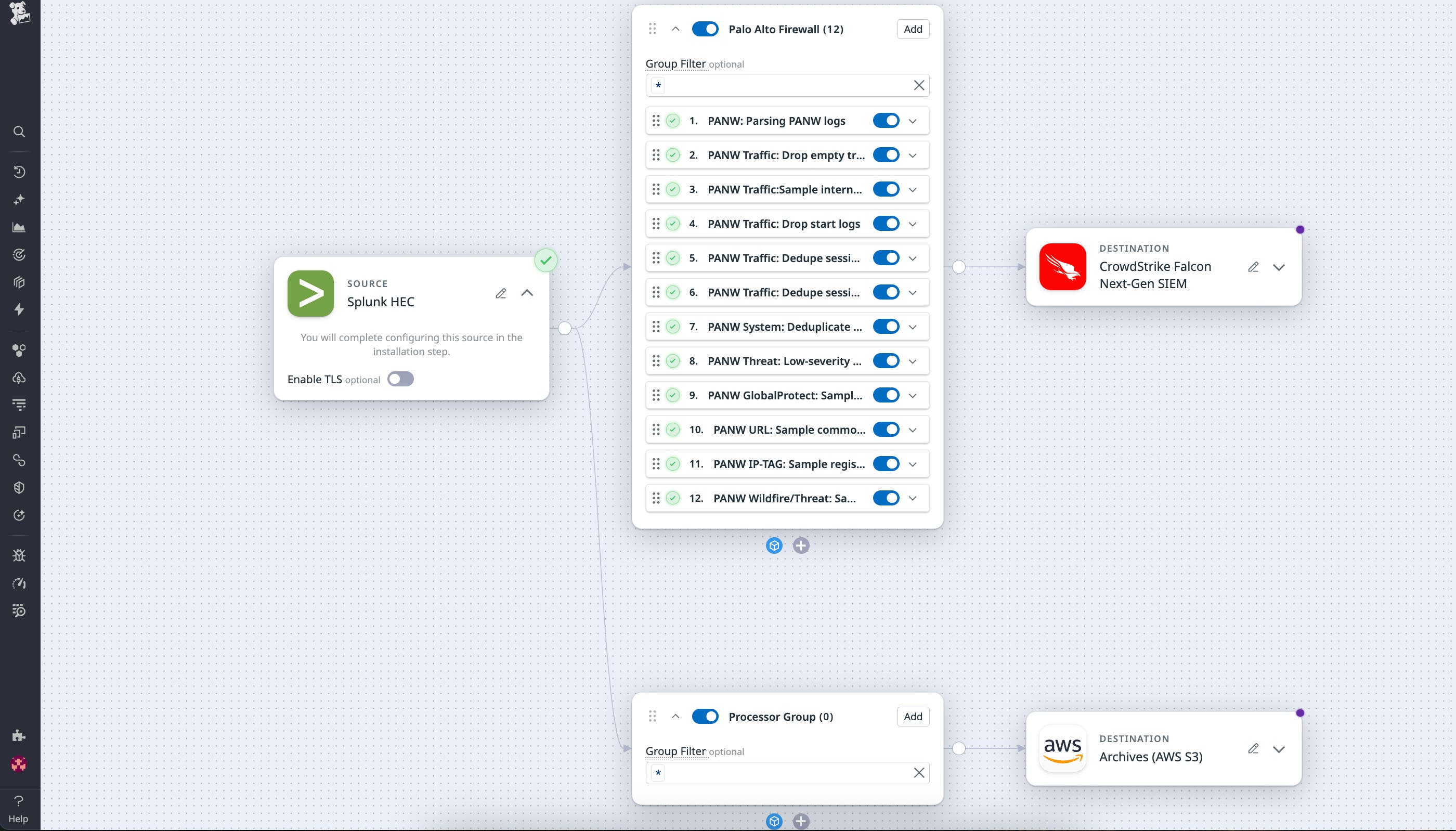Open the Help link at sidebar bottom
The height and width of the screenshot is (831, 1456).
[19, 809]
